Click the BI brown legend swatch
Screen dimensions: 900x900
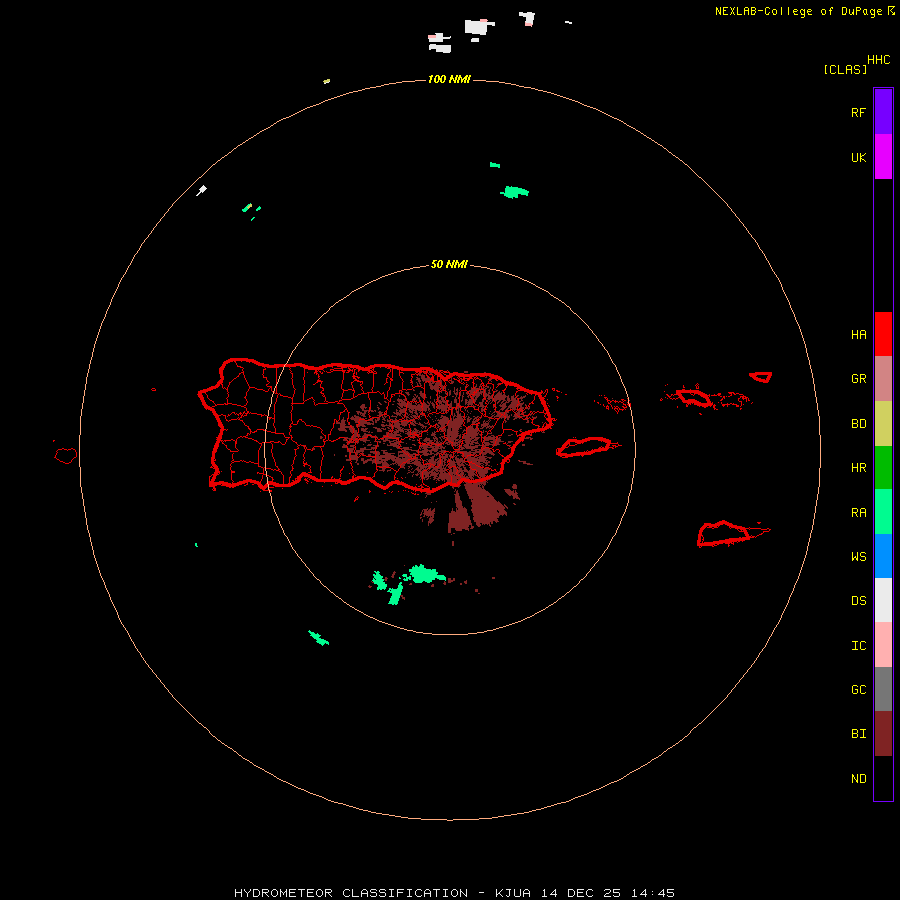883,734
